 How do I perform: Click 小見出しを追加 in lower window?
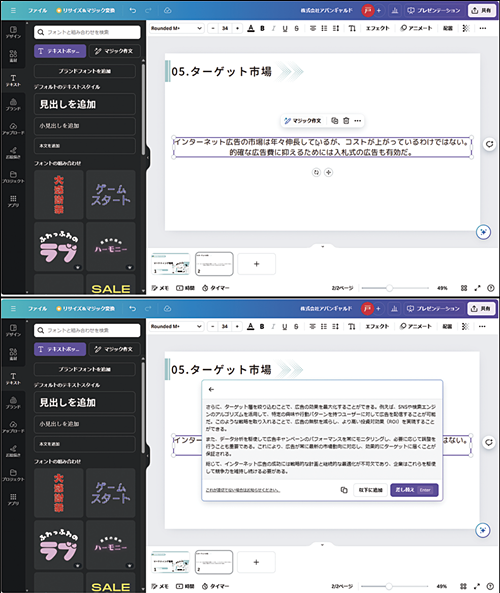tap(85, 424)
